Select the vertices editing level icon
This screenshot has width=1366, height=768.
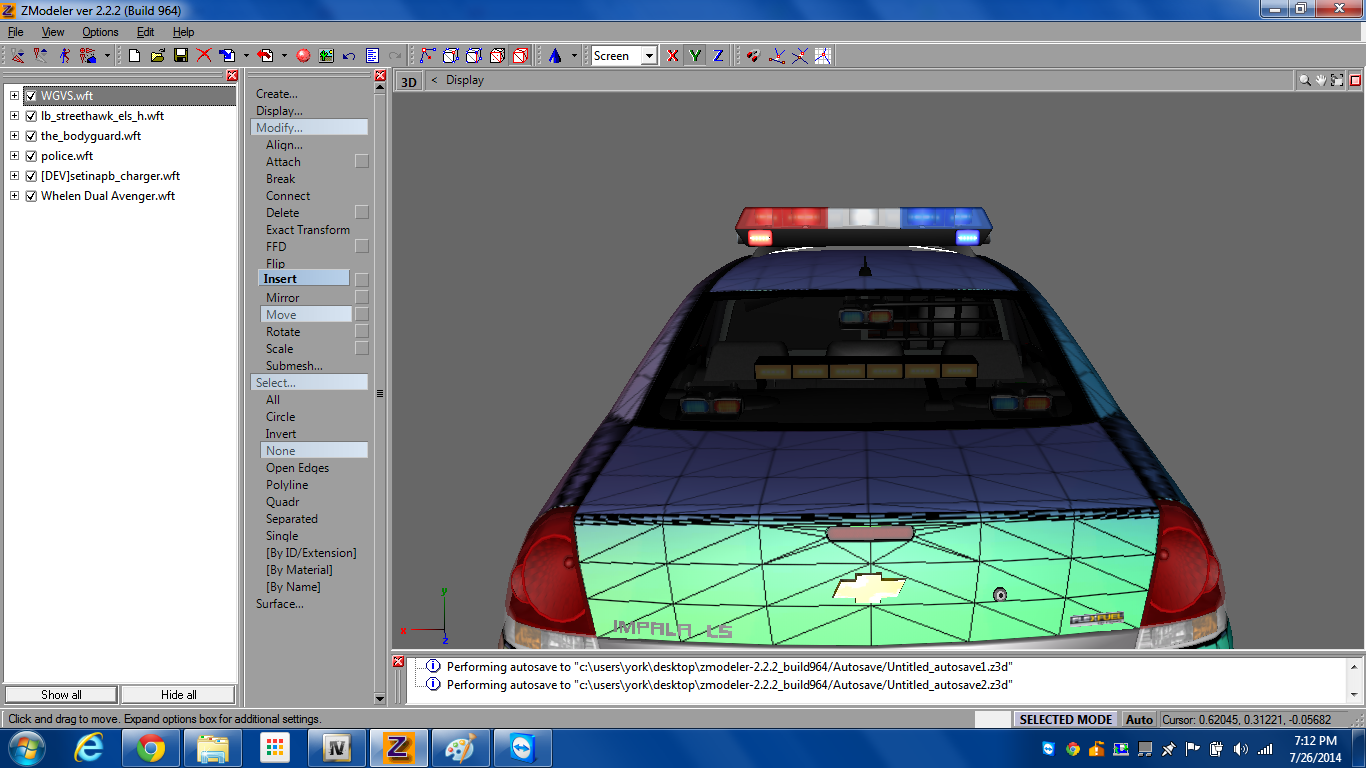[428, 56]
